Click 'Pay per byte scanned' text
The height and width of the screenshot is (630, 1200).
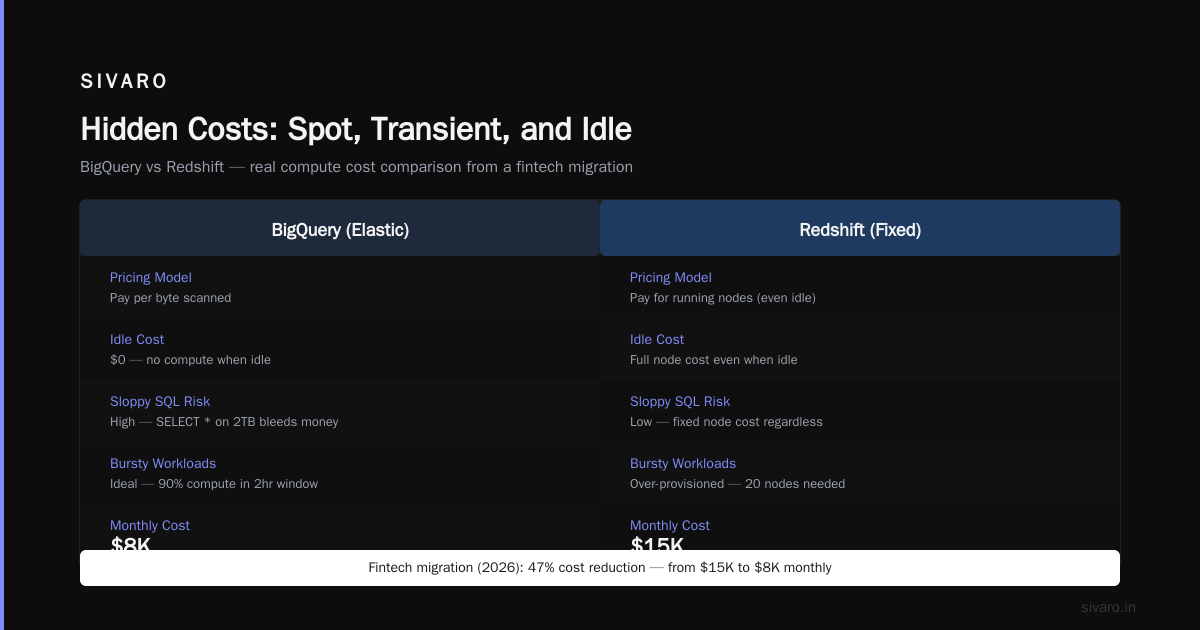[x=170, y=298]
